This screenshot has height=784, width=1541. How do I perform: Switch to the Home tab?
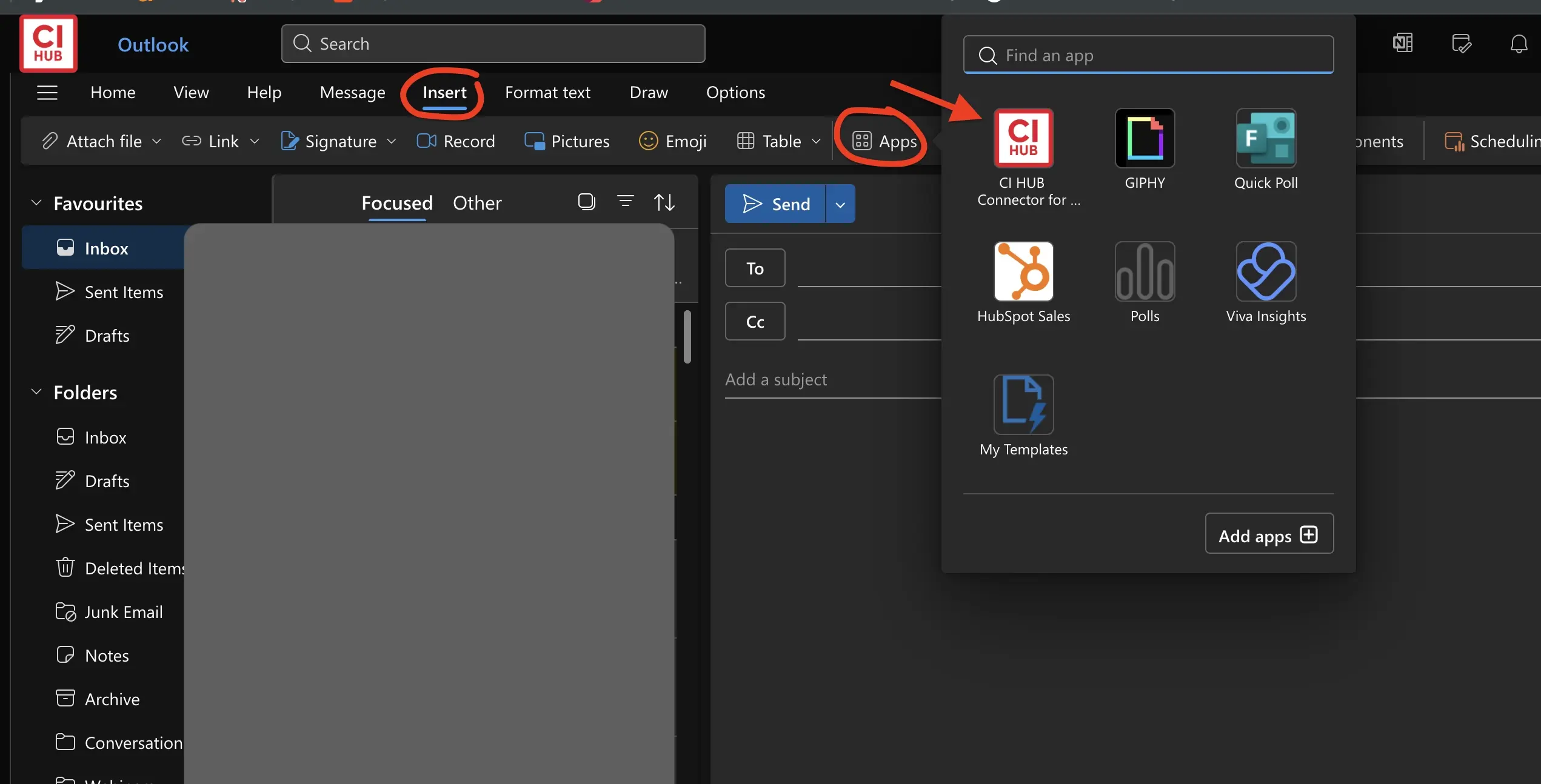(113, 92)
